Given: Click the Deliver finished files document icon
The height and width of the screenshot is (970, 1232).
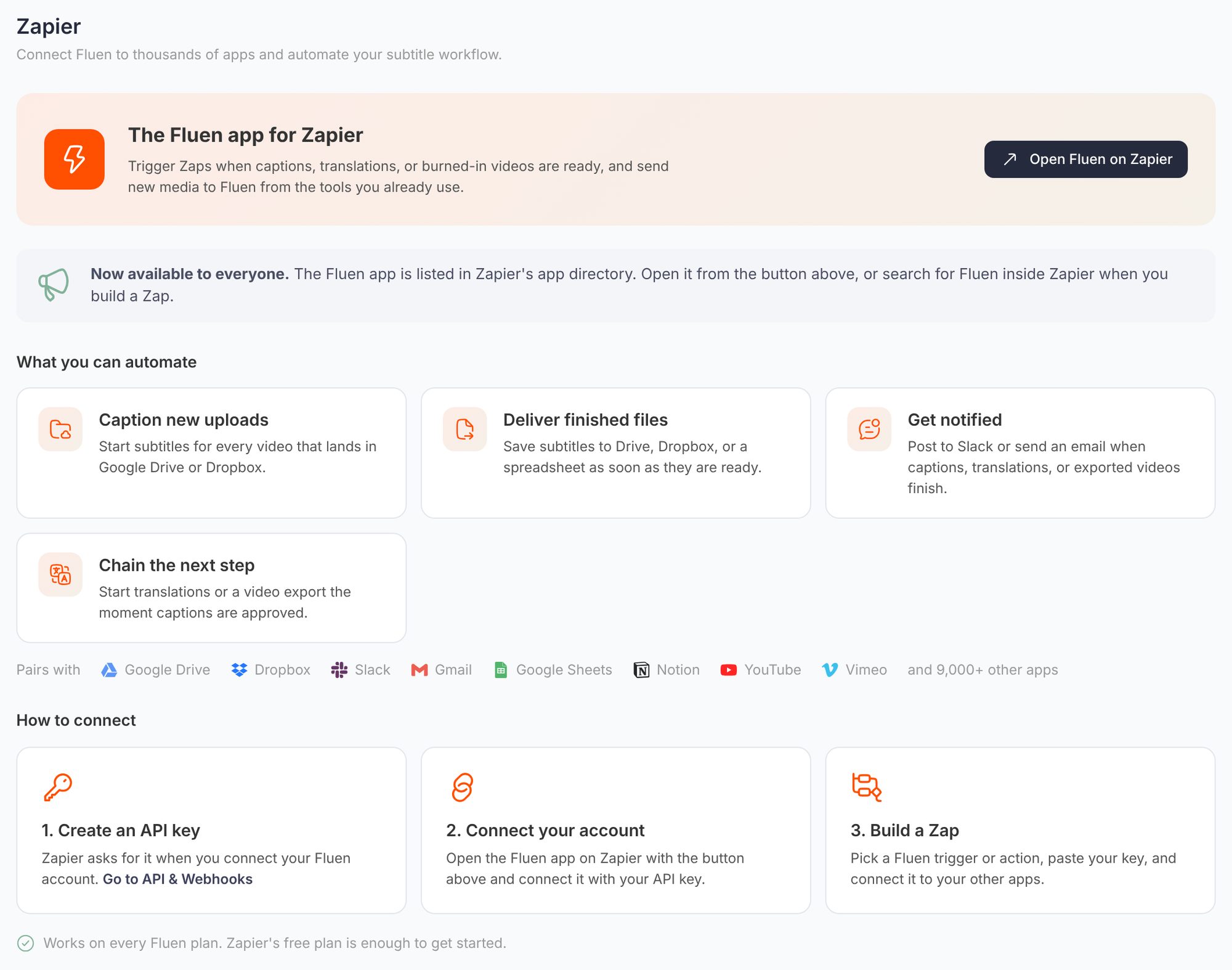Looking at the screenshot, I should [x=464, y=429].
